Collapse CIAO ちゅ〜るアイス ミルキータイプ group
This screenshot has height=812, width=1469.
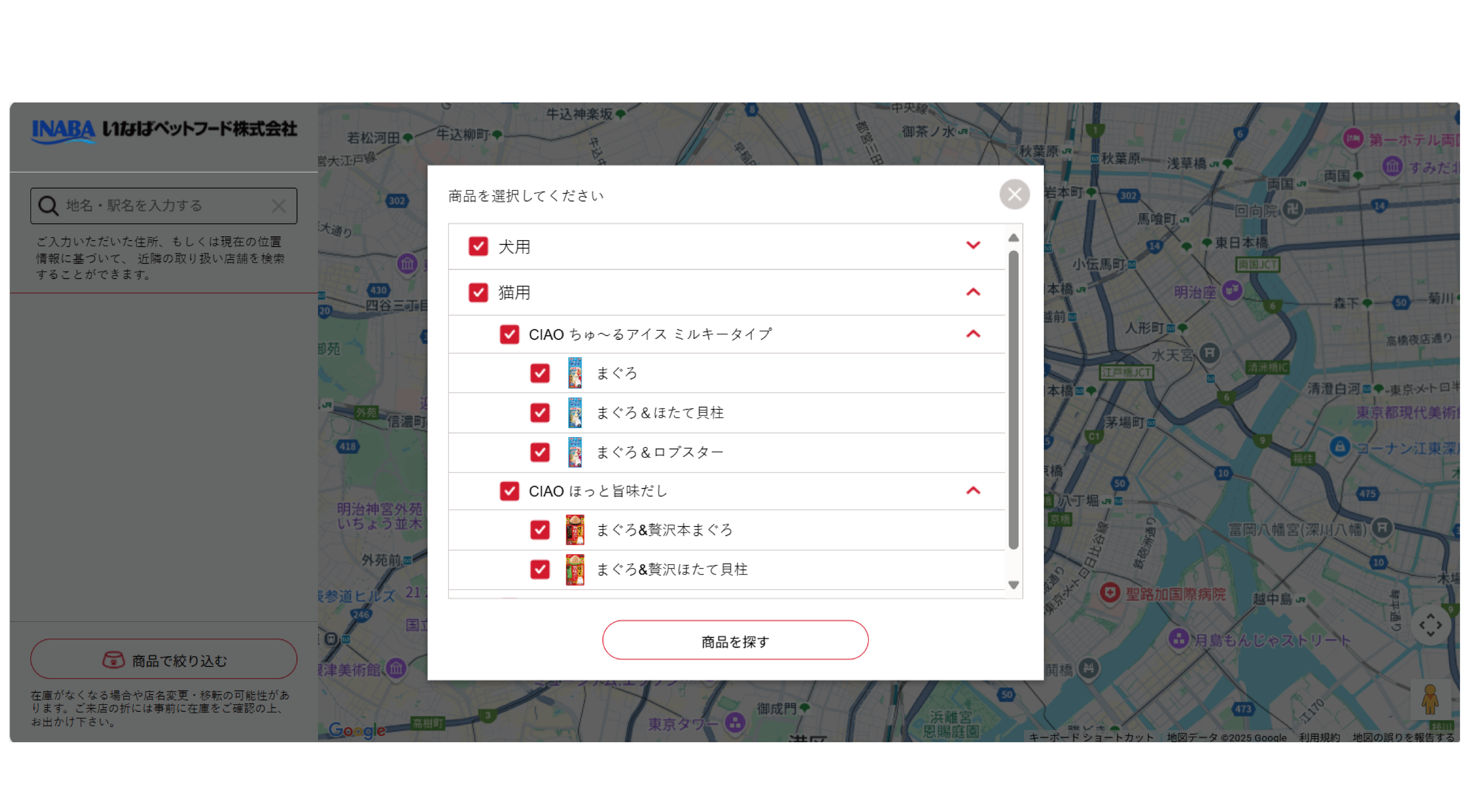click(973, 334)
